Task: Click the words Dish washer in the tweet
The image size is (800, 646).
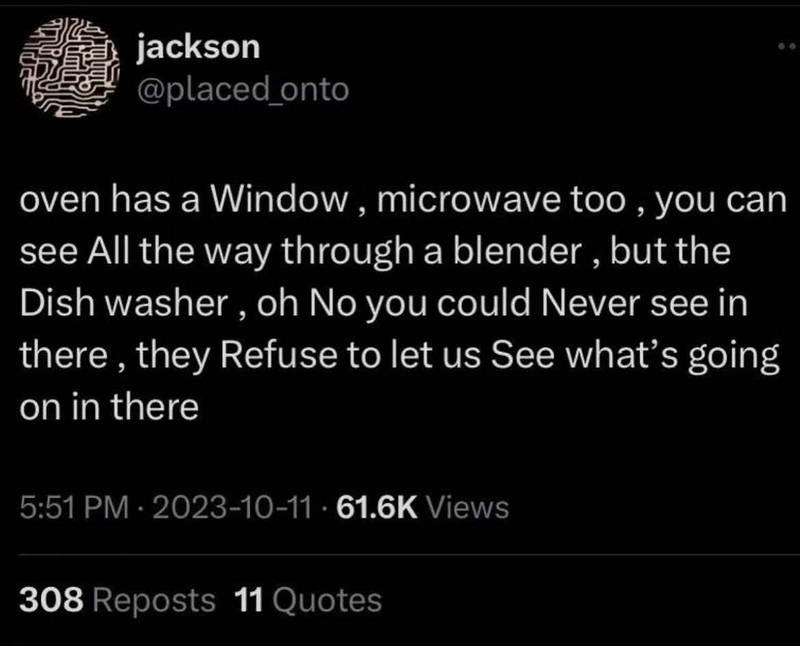Action: click(x=123, y=303)
